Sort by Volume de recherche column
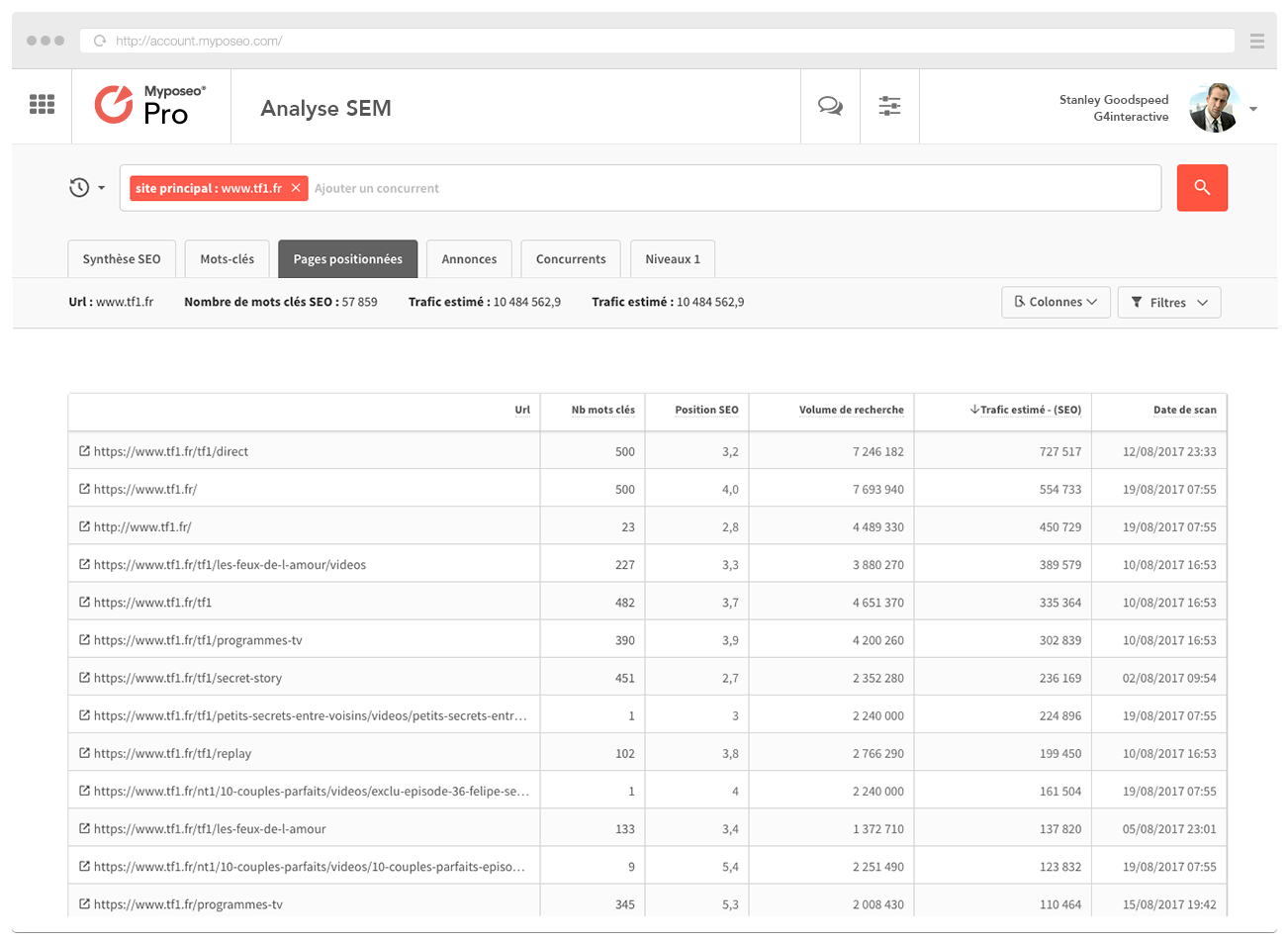Viewport: 1288px width, 942px height. pyautogui.click(x=852, y=410)
